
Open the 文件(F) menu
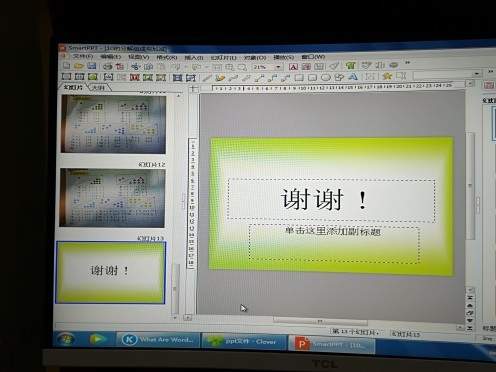pos(83,56)
